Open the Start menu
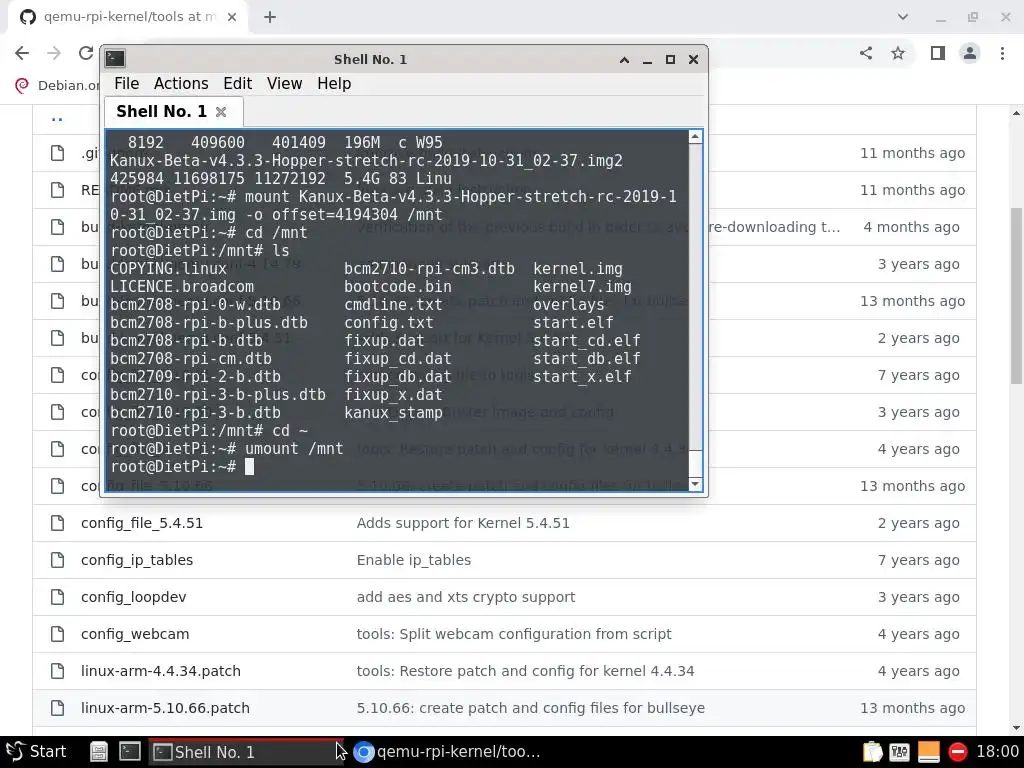Image resolution: width=1024 pixels, height=768 pixels. tap(37, 752)
